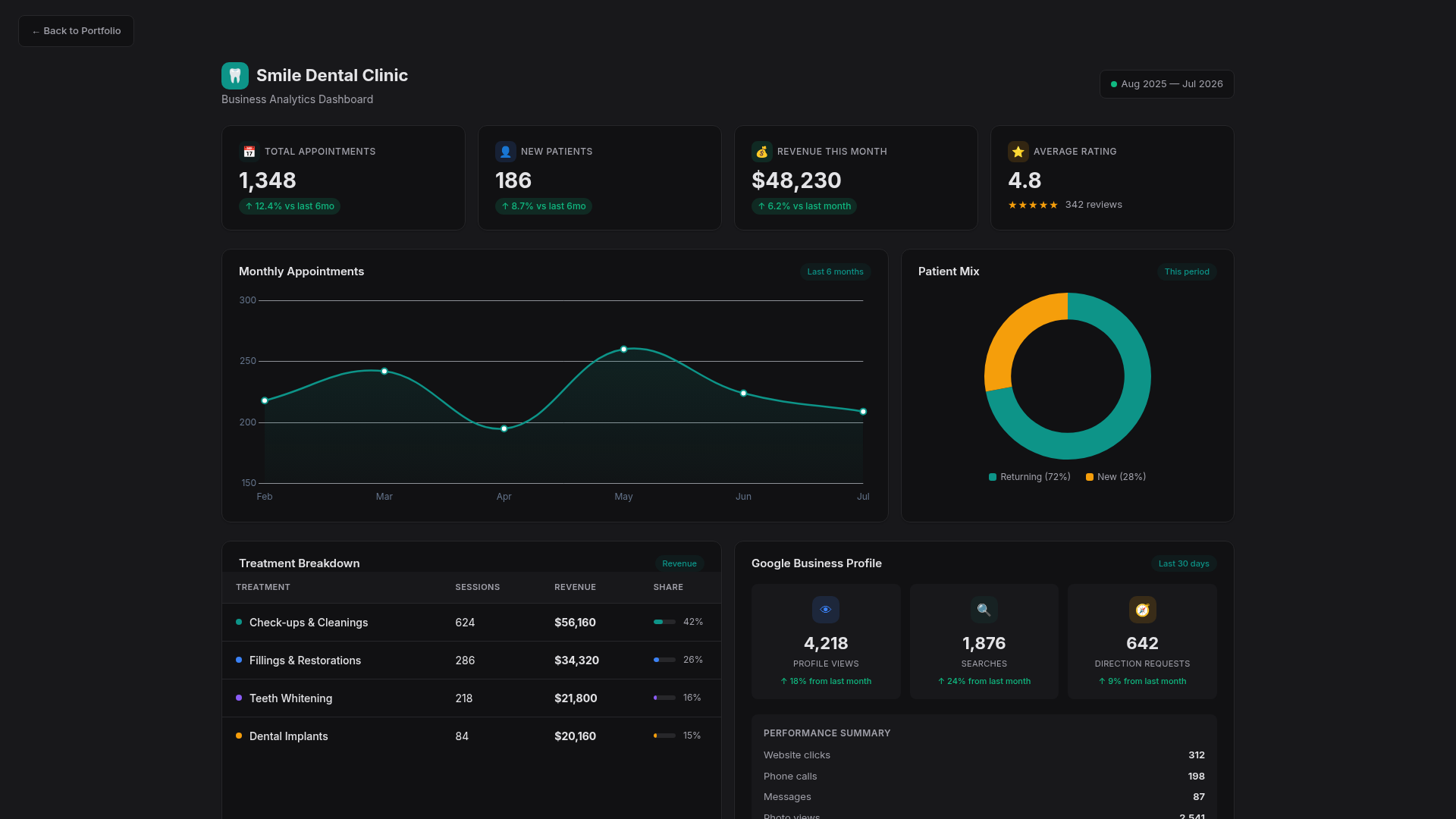Click the Website clicks row
This screenshot has width=1456, height=819.
[x=984, y=755]
